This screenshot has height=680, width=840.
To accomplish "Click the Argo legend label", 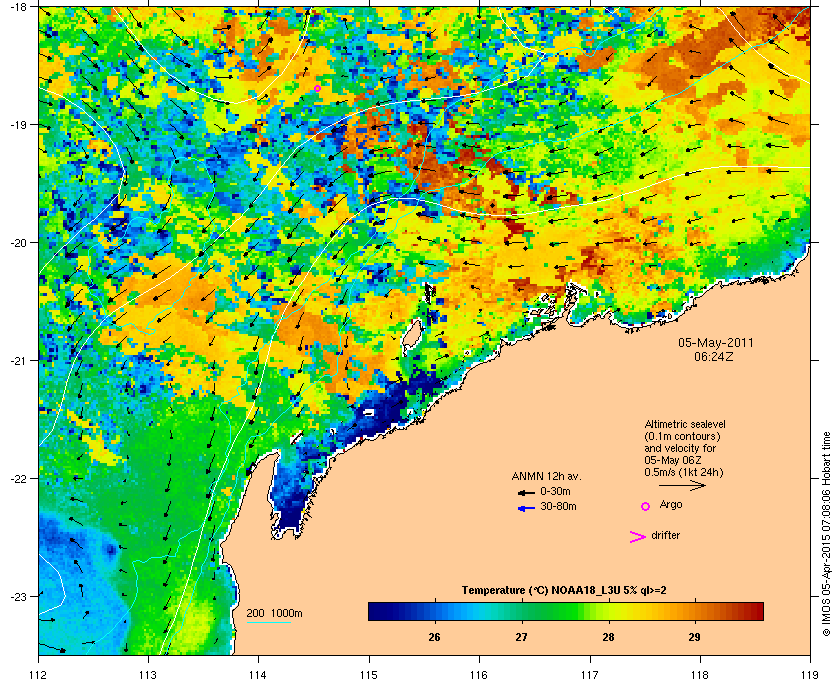I will tap(671, 504).
